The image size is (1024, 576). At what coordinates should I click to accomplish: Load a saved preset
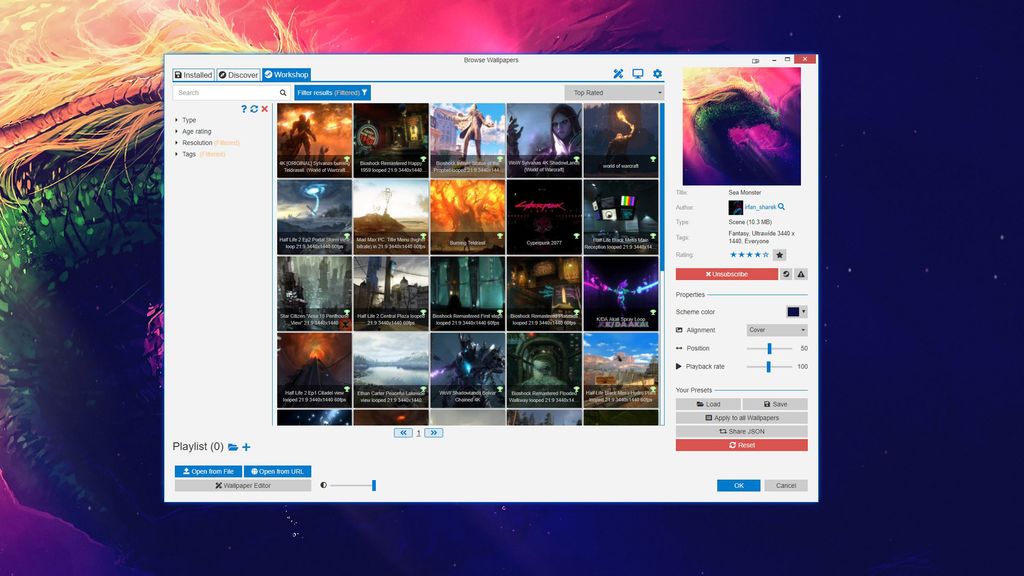coord(708,404)
